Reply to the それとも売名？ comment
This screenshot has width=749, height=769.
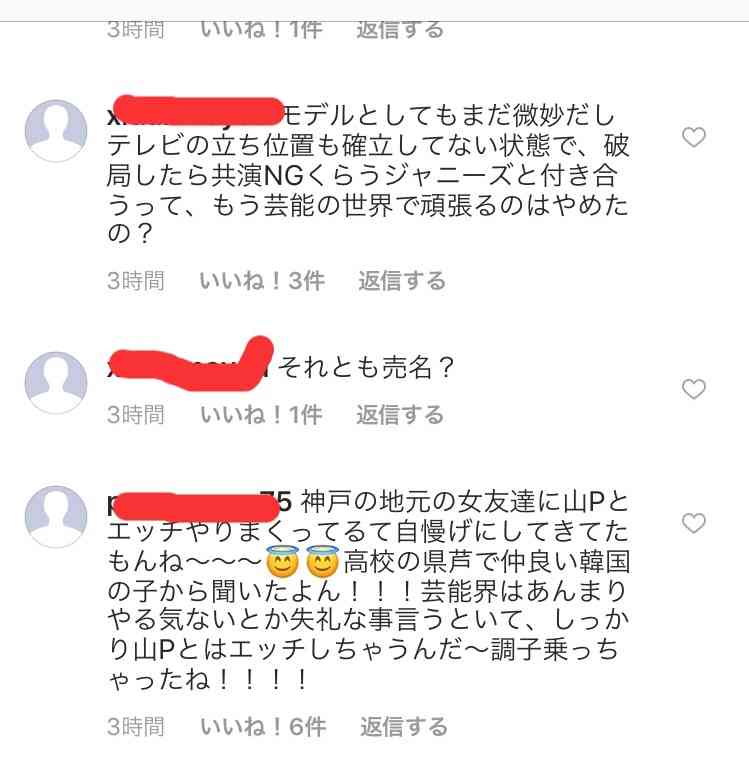click(x=400, y=415)
